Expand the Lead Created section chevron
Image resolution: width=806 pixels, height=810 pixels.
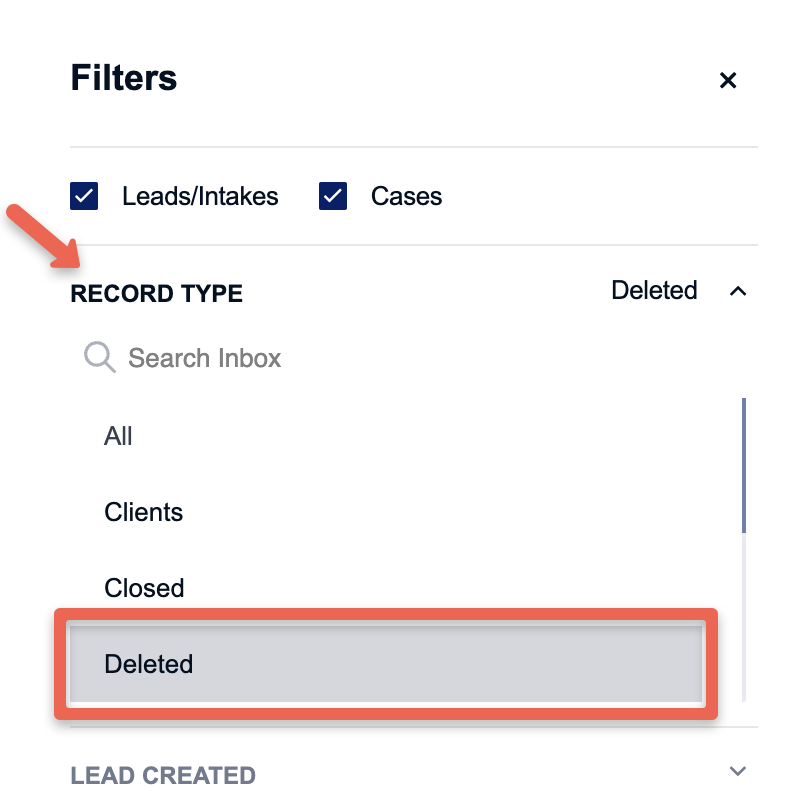tap(738, 771)
